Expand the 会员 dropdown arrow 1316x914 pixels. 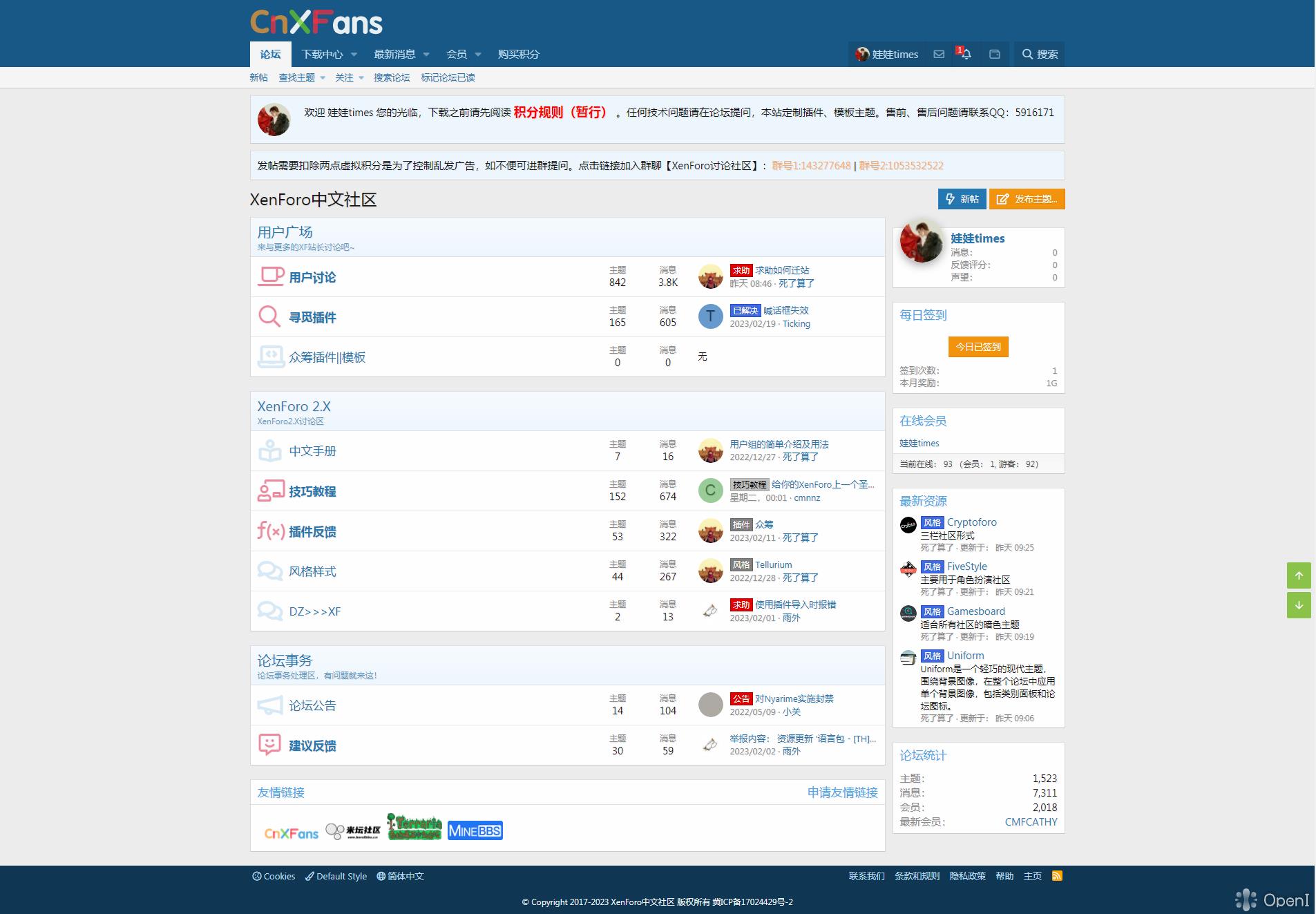pos(479,54)
